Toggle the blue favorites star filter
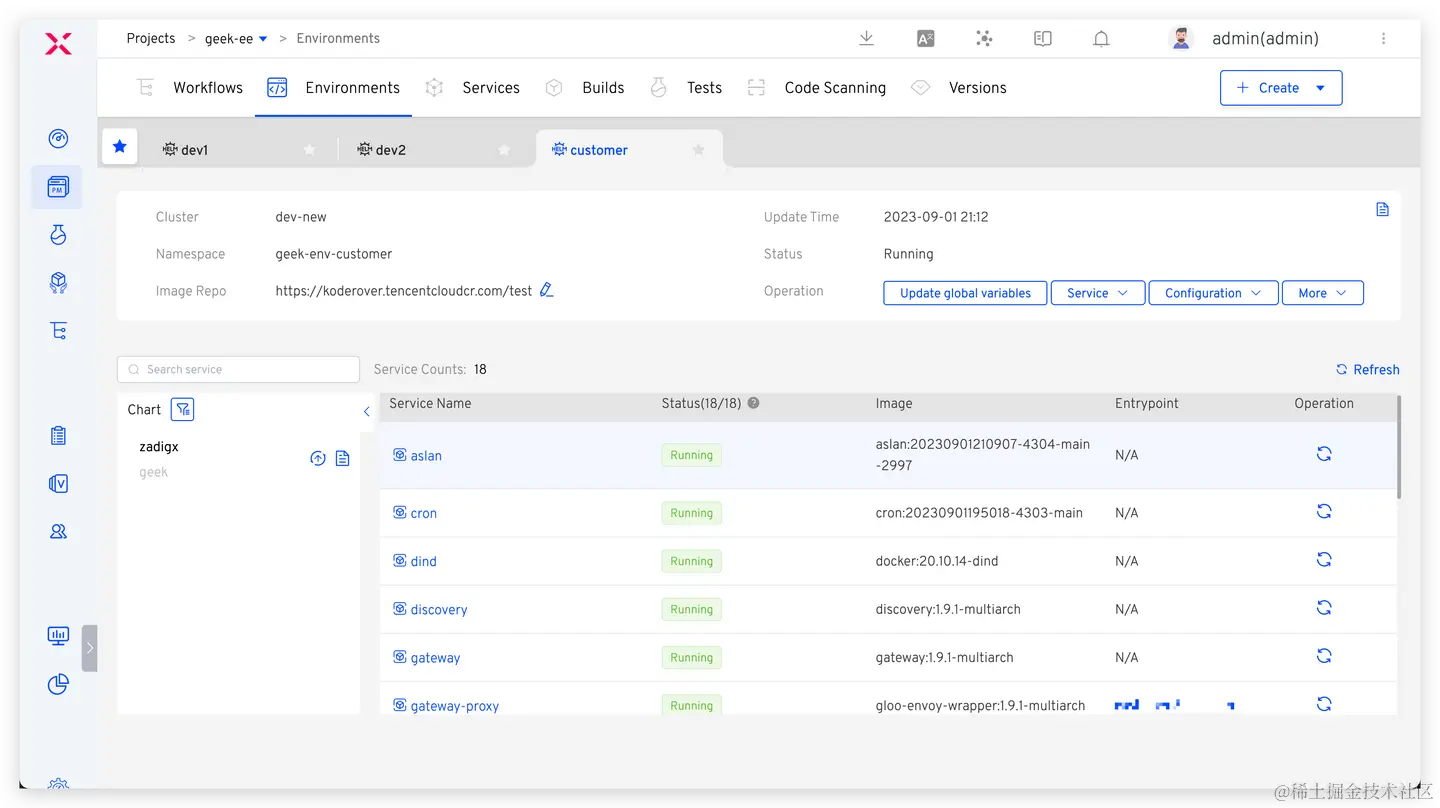Screen dimensions: 1440x808 [120, 147]
